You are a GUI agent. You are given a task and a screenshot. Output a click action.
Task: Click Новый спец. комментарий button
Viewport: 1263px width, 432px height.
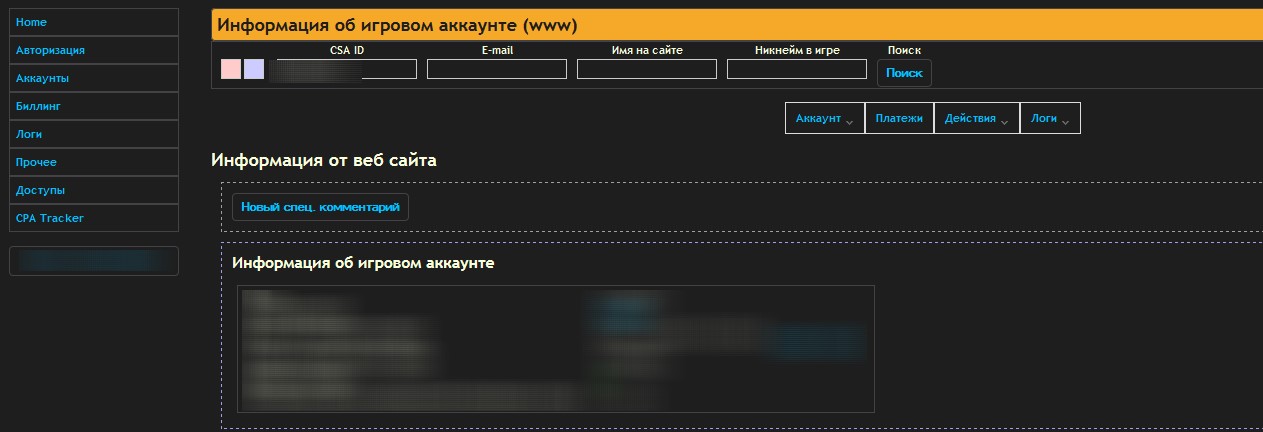coord(320,207)
